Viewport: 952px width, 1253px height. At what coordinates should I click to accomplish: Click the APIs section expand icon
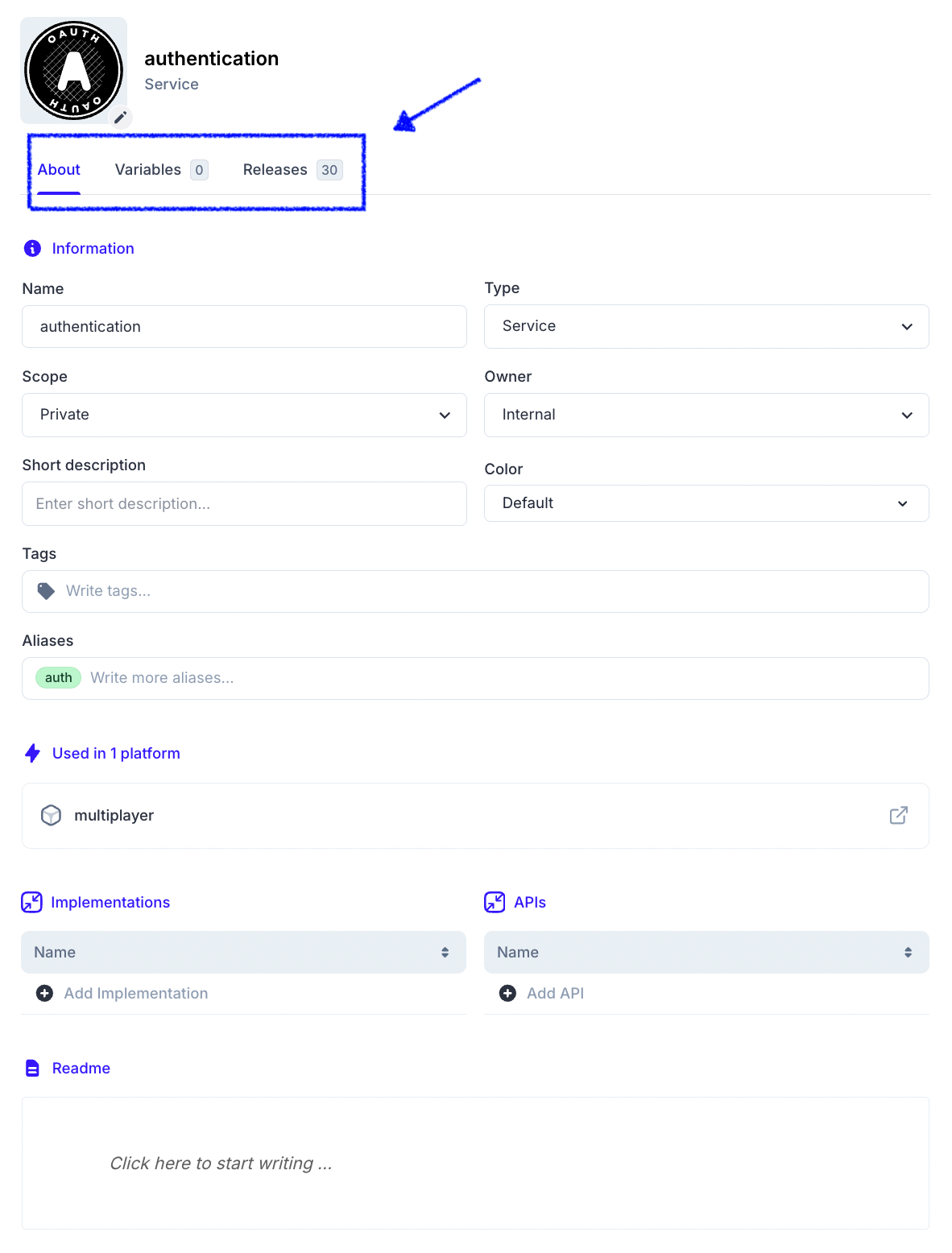click(x=495, y=902)
